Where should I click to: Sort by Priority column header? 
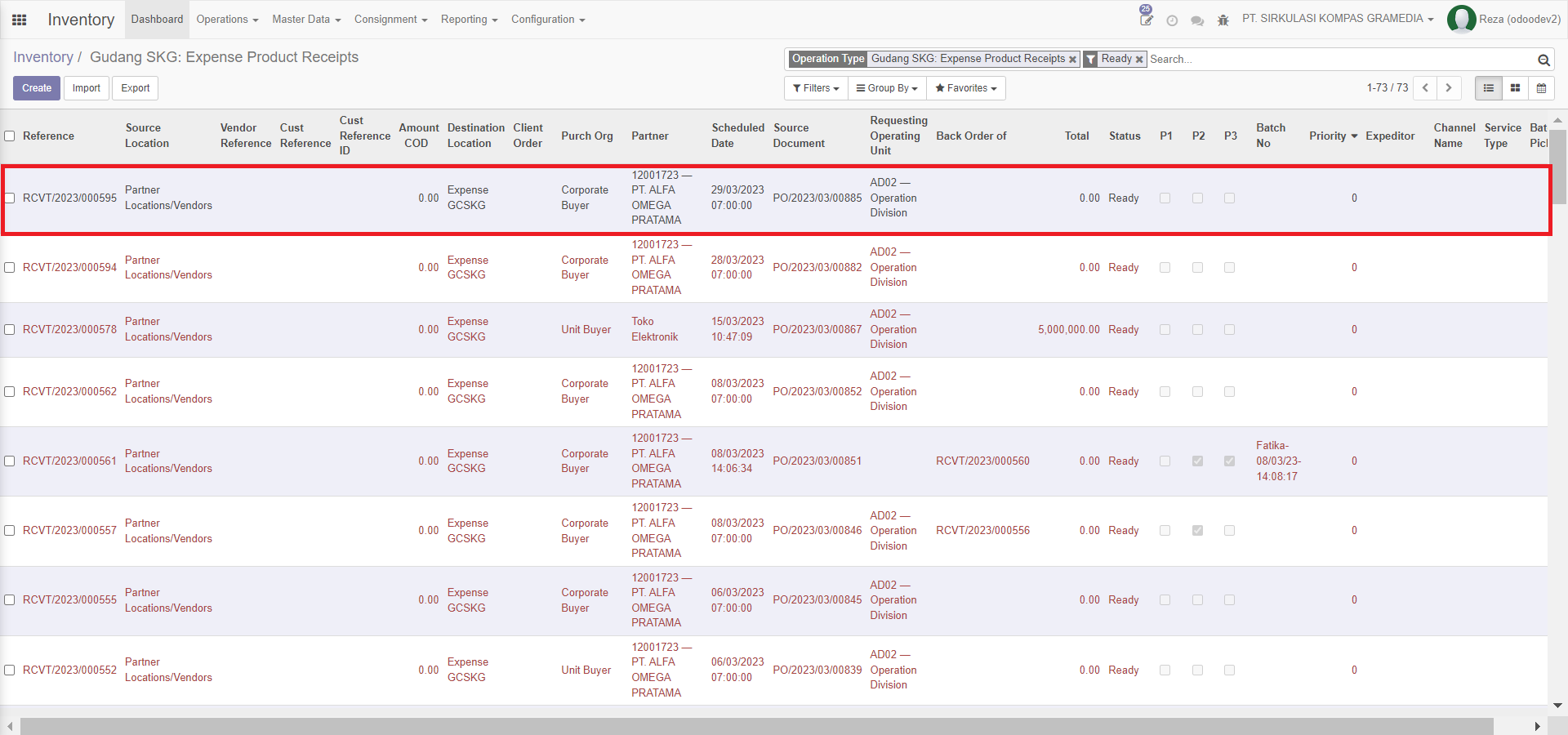click(1333, 136)
